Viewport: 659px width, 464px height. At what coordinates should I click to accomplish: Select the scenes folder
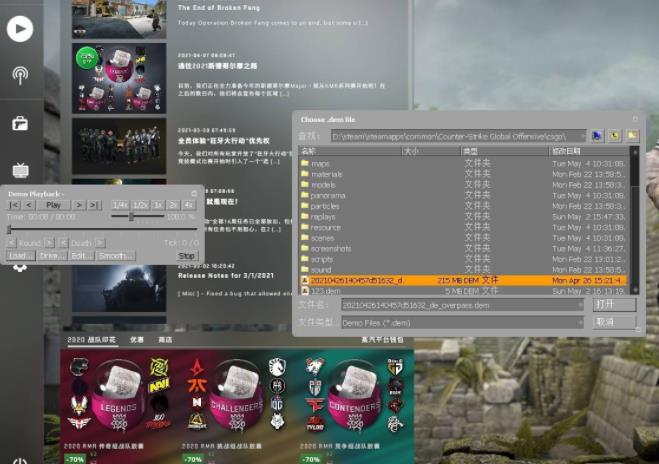pos(464,238)
